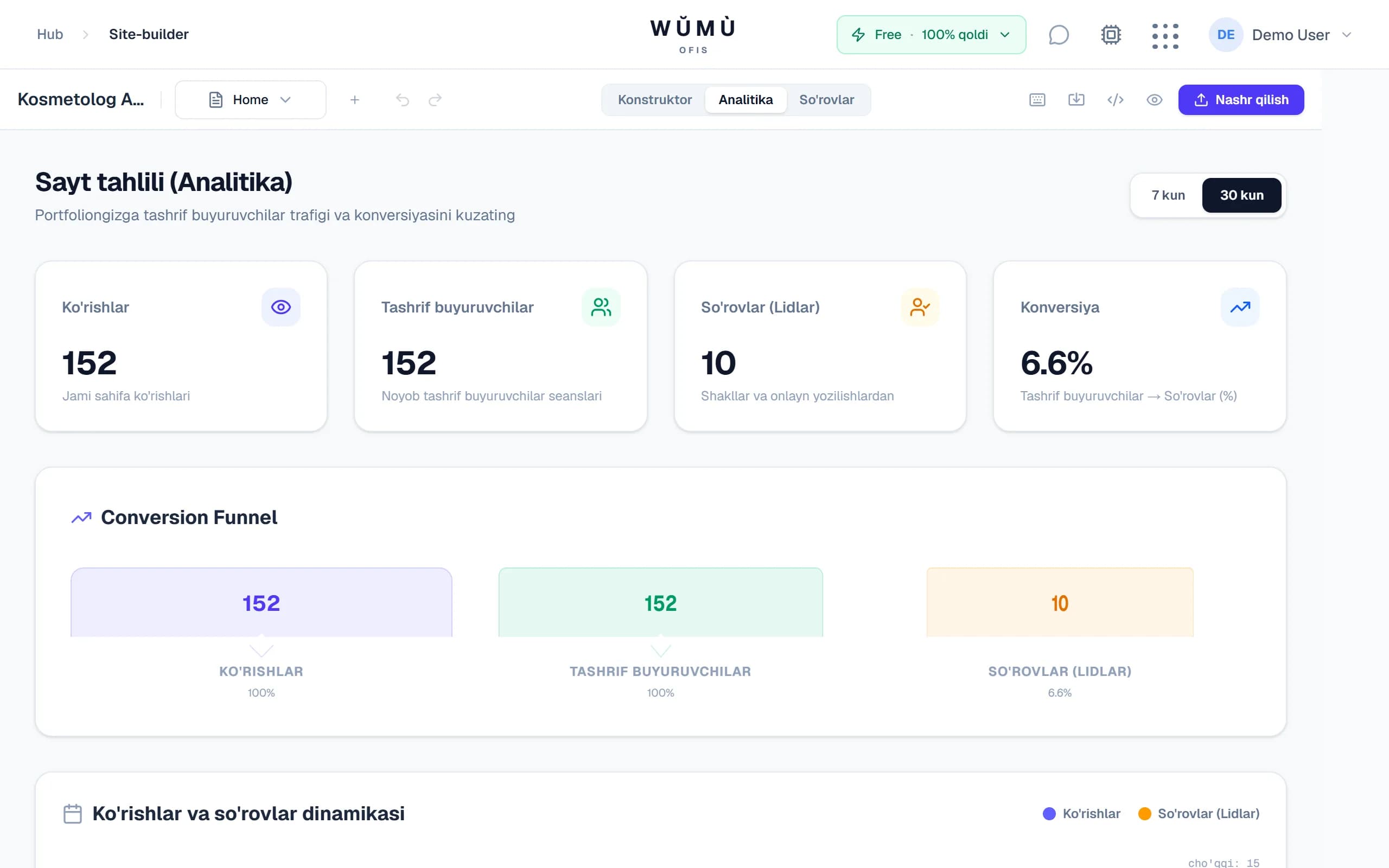Expand the Free plan dropdown
Image resolution: width=1389 pixels, height=868 pixels.
tap(931, 34)
